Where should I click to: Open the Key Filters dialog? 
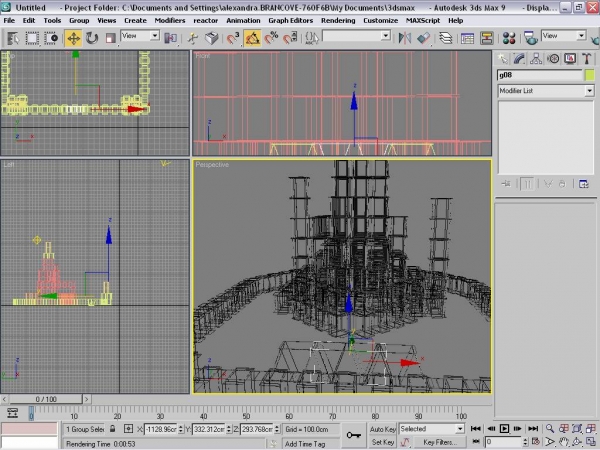(440, 442)
